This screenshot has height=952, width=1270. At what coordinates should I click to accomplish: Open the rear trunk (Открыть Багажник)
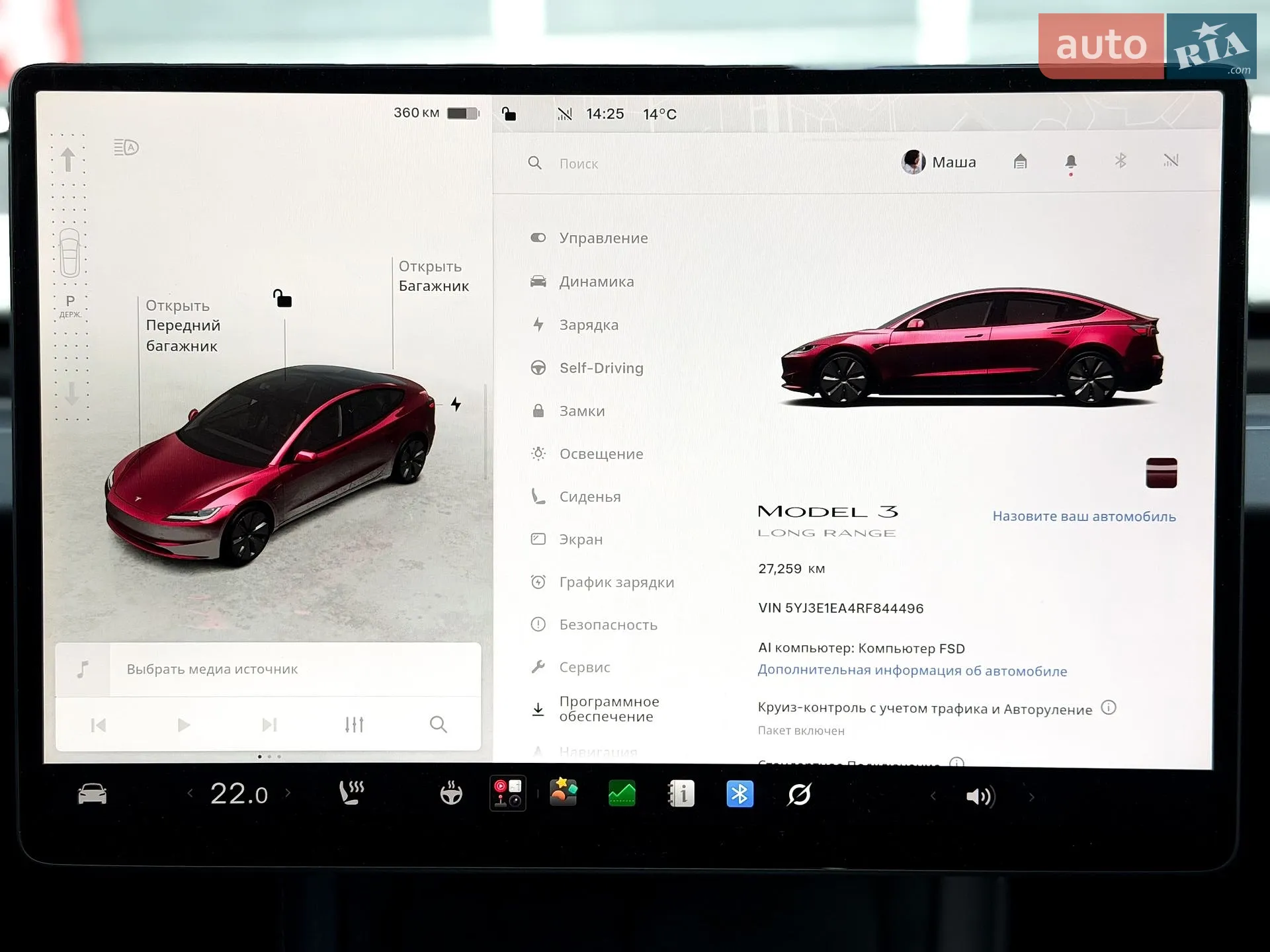[433, 276]
